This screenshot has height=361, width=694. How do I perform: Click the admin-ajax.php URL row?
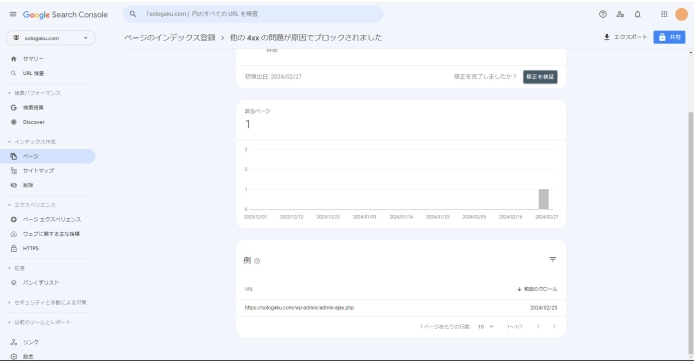(x=401, y=308)
